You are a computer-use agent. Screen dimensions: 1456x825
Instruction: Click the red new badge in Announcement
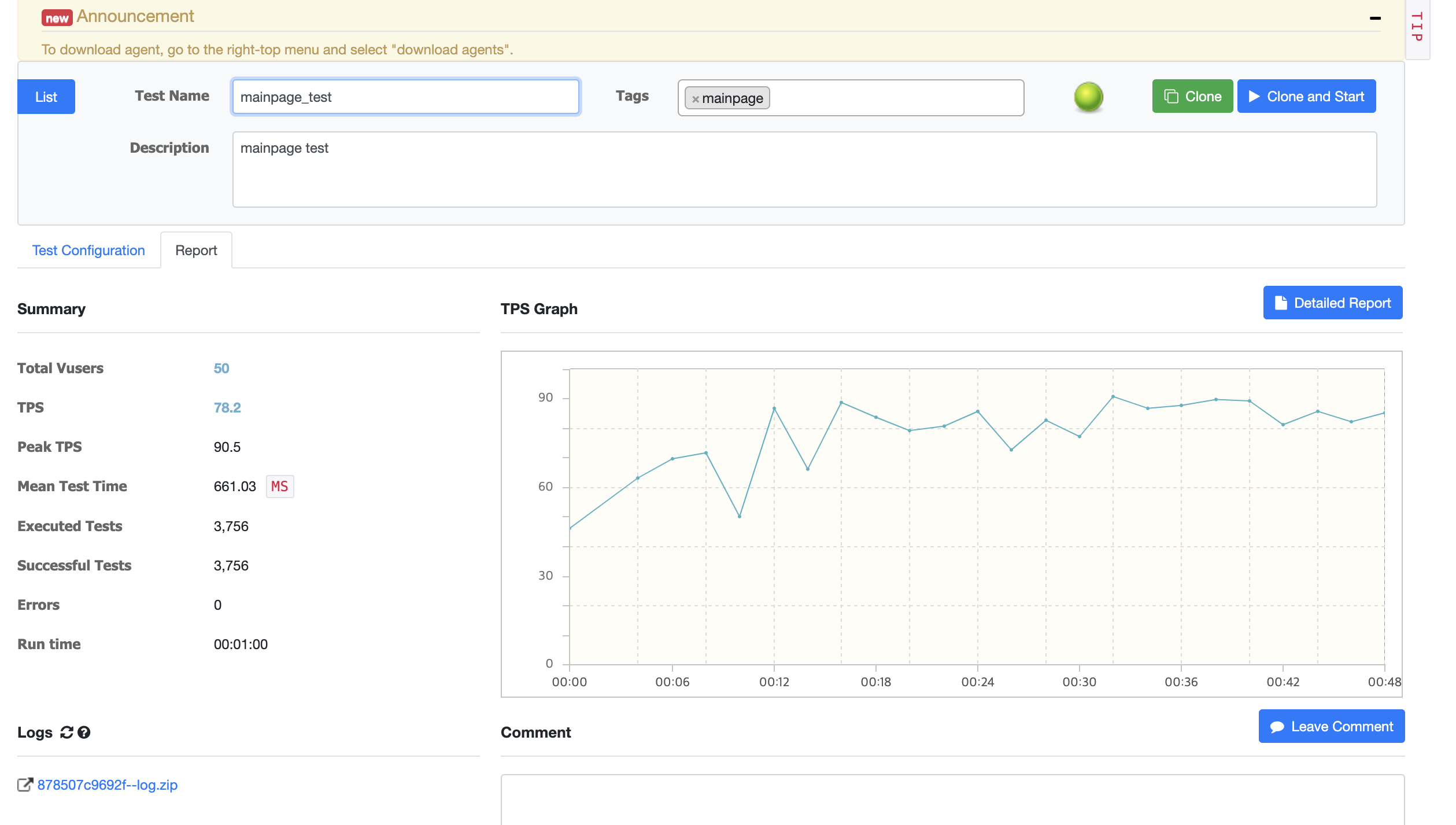[57, 18]
